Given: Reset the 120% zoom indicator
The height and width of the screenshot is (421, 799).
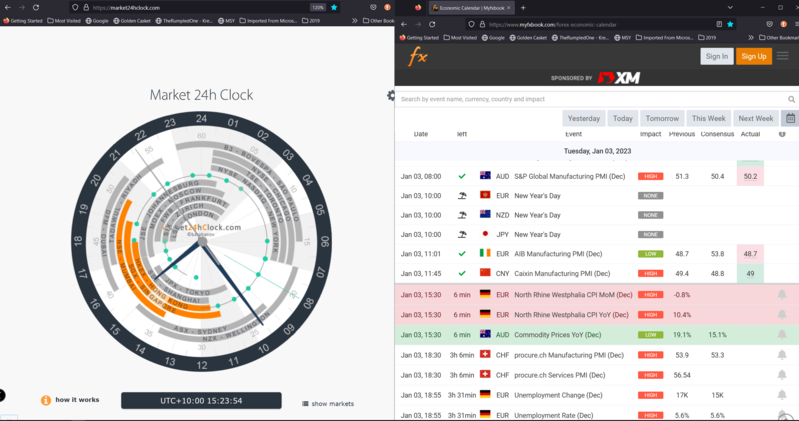Looking at the screenshot, I should coord(317,8).
